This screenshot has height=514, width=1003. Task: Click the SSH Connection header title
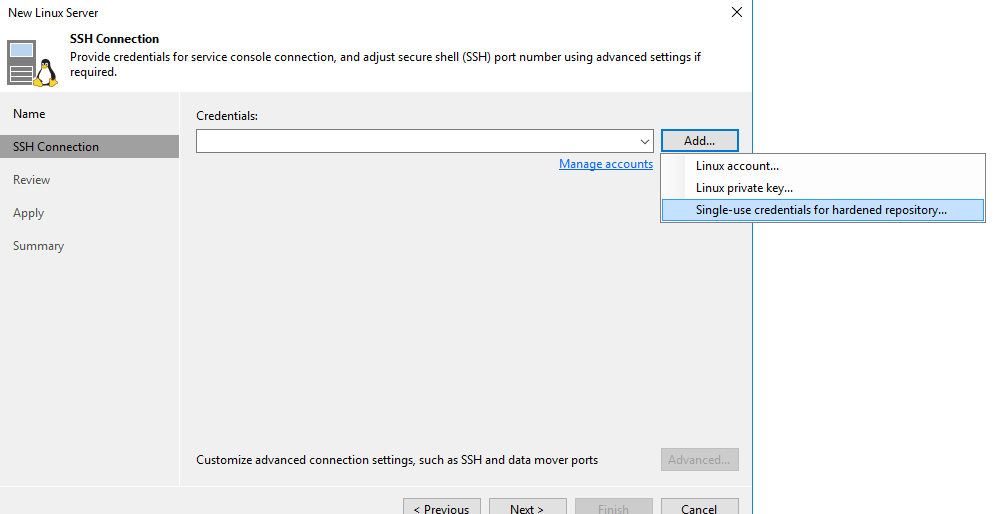(x=115, y=39)
